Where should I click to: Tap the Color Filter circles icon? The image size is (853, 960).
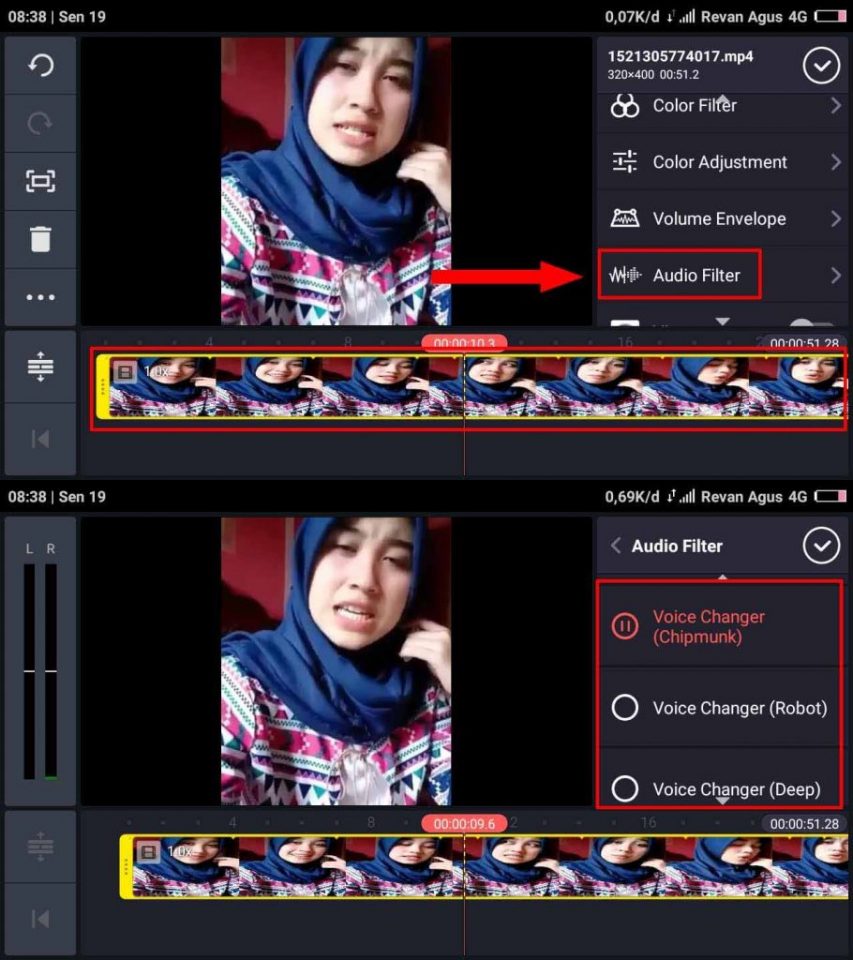coord(625,106)
